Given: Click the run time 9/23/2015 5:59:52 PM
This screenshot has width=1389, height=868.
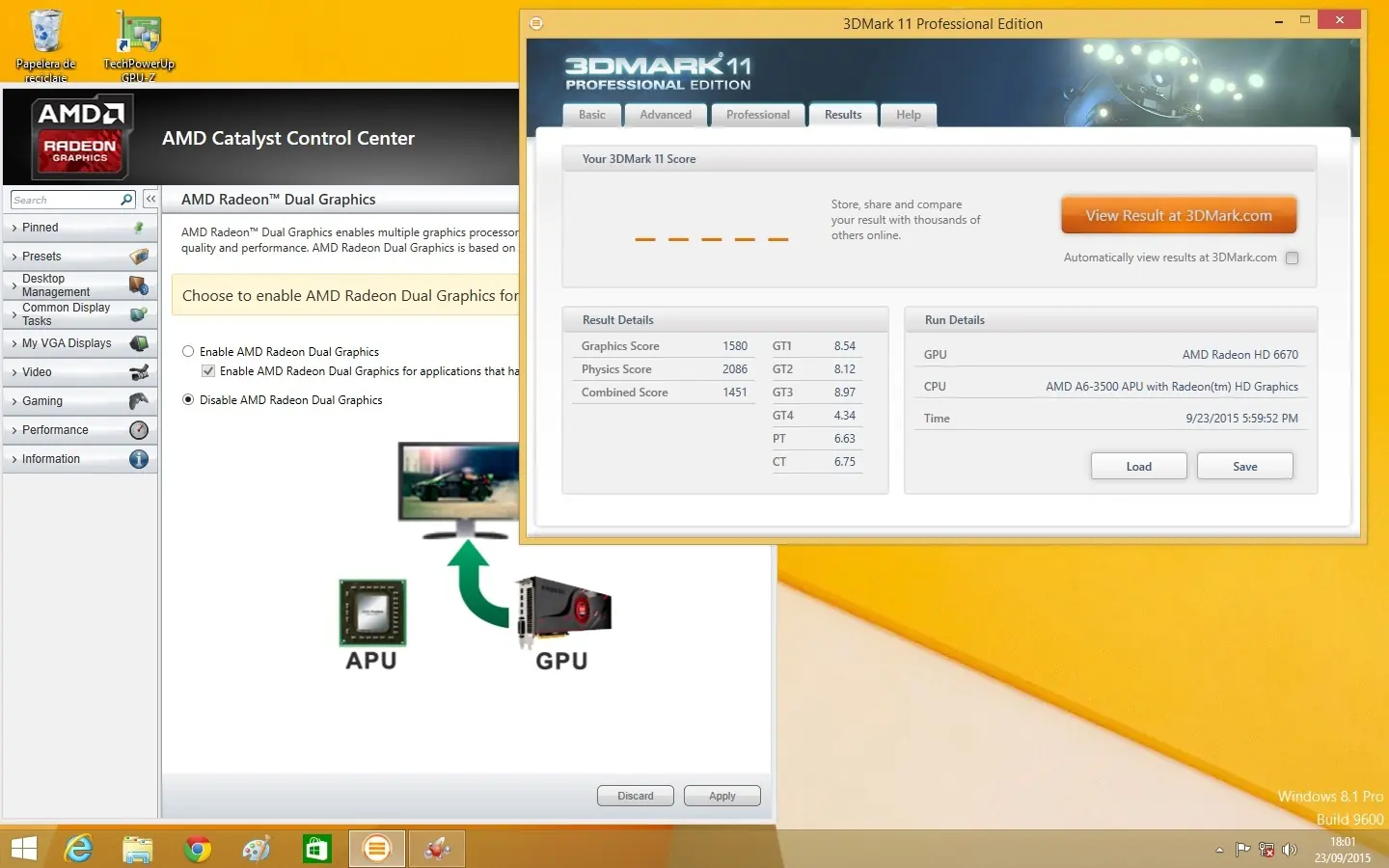Looking at the screenshot, I should coord(1242,419).
